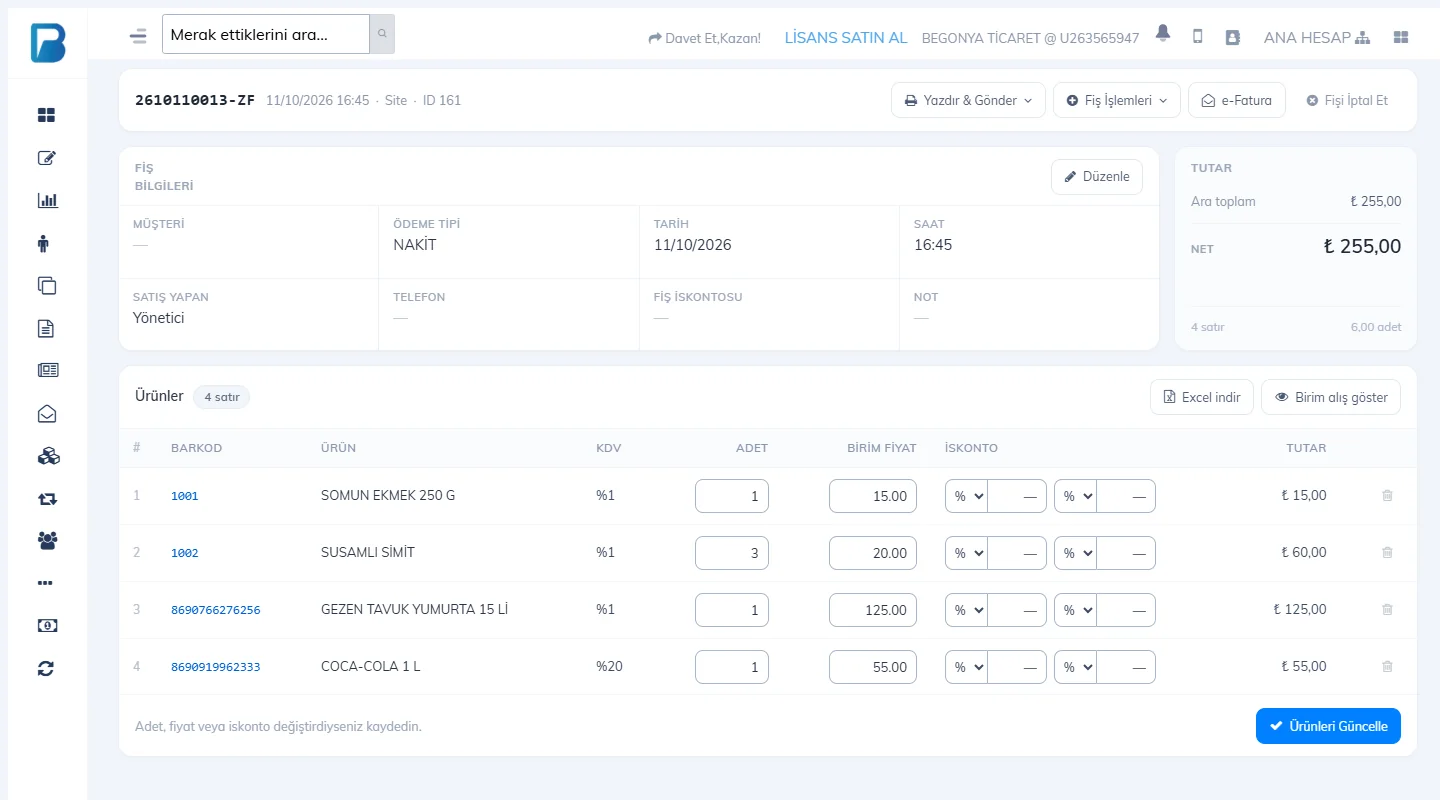Screen dimensions: 1440x800
Task: Click the e-Fatura button
Action: (x=1237, y=100)
